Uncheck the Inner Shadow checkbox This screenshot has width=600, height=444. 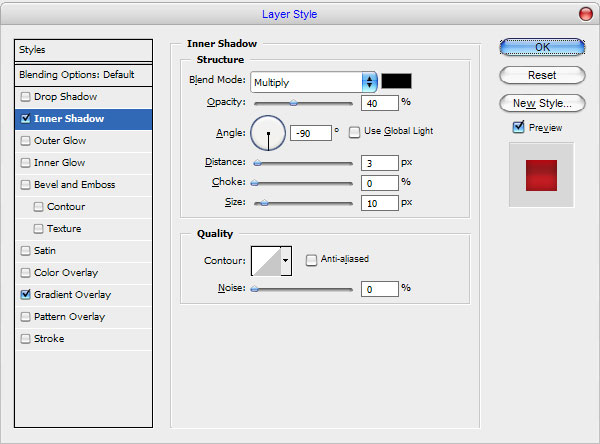coord(25,119)
